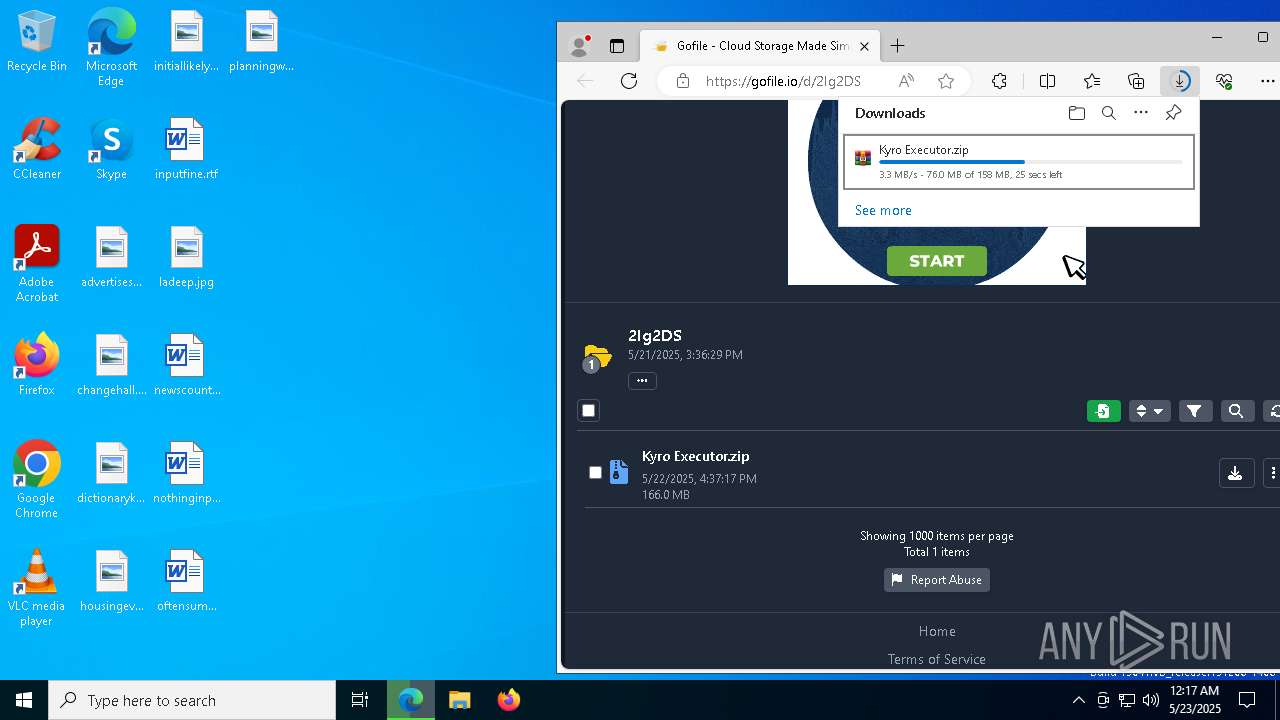
Task: Select inputfine.rtf document on desktop
Action: [186, 149]
